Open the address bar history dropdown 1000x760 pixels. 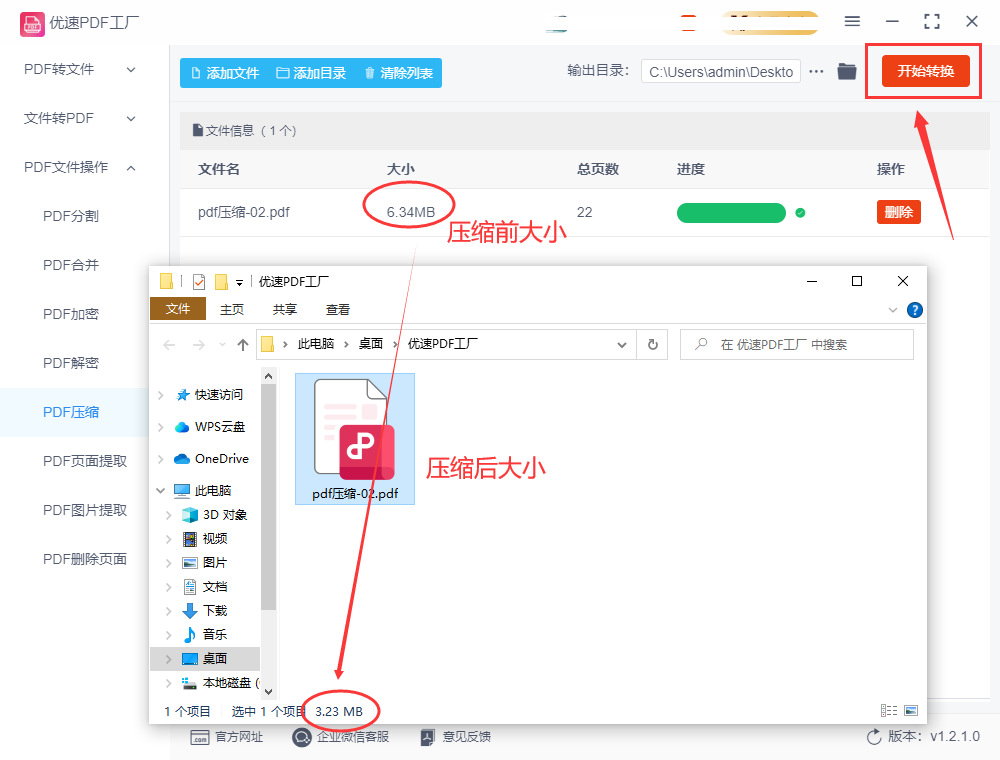[622, 345]
